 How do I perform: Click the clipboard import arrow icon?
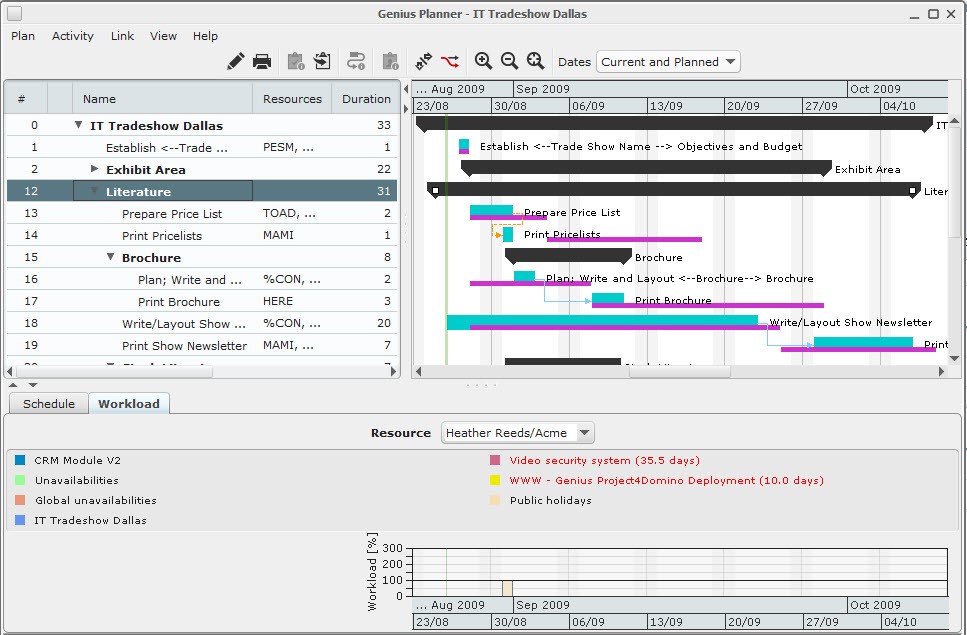[x=322, y=62]
